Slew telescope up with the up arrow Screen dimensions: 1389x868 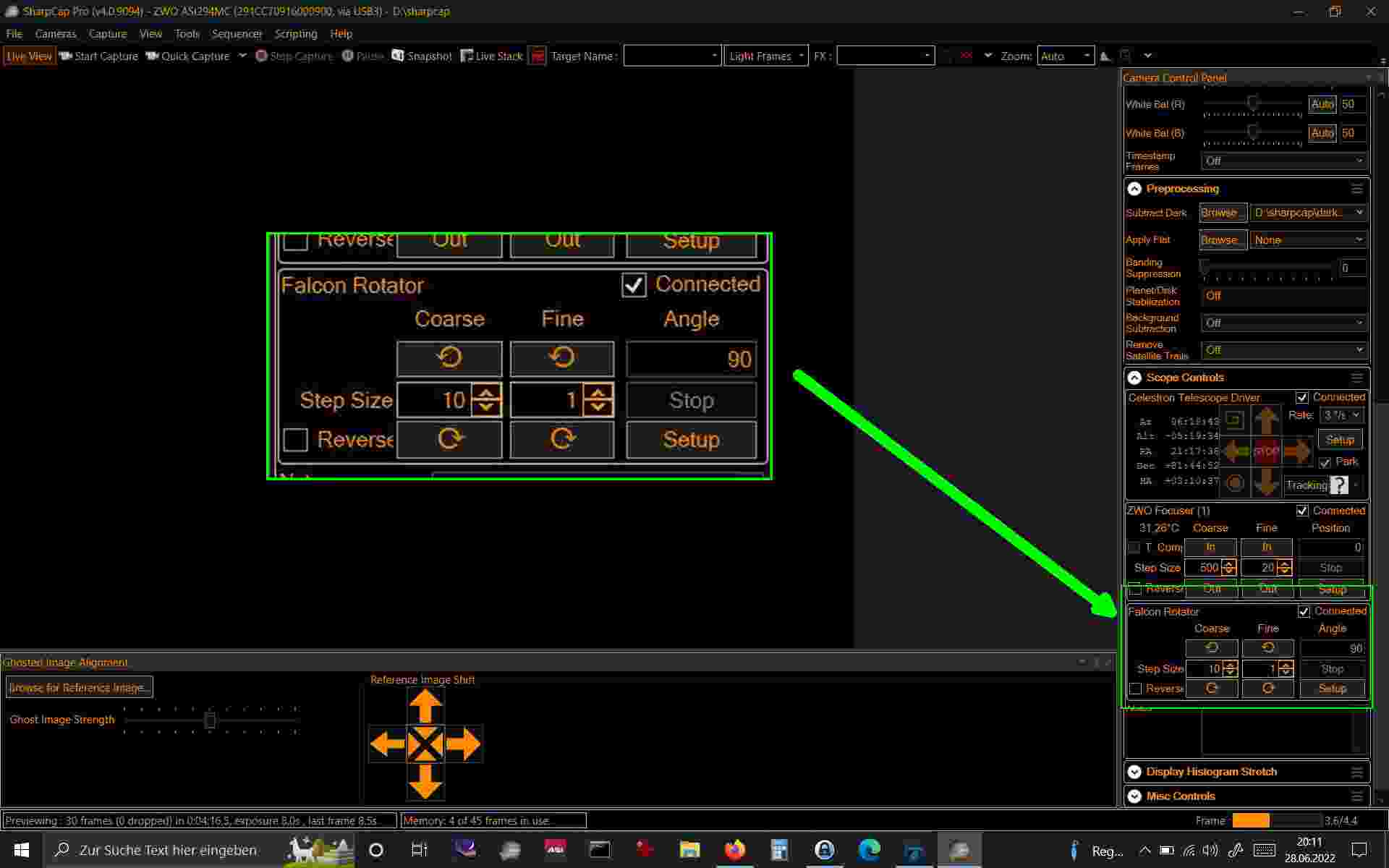click(x=1266, y=420)
